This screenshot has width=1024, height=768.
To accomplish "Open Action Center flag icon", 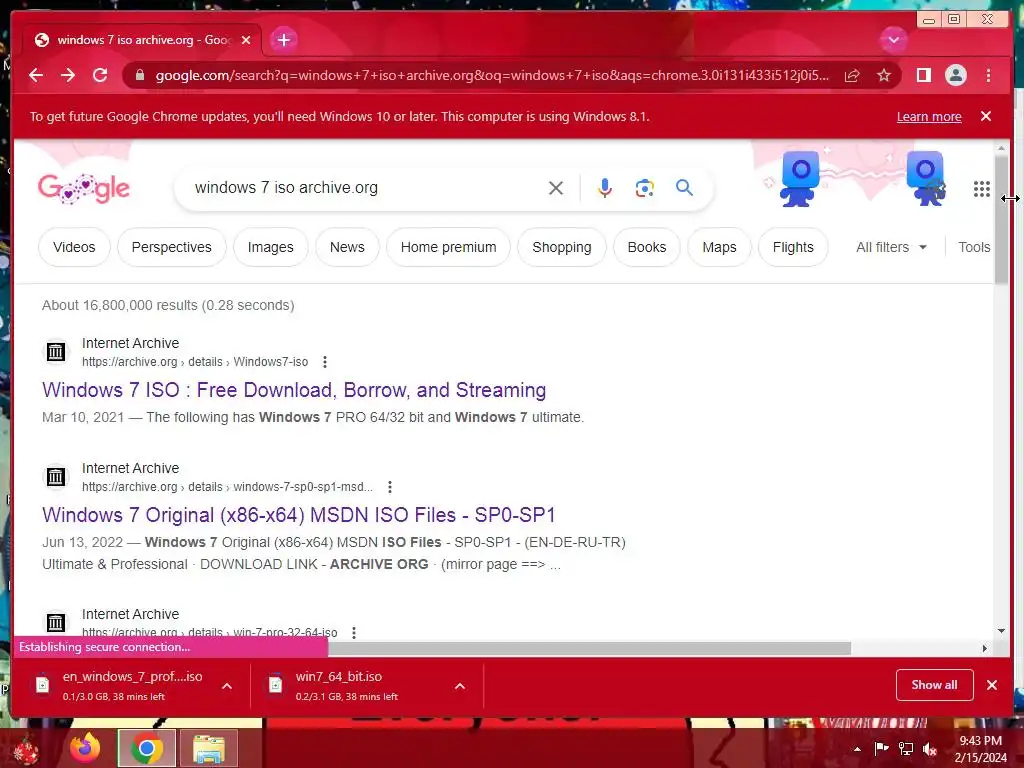I will pyautogui.click(x=881, y=749).
